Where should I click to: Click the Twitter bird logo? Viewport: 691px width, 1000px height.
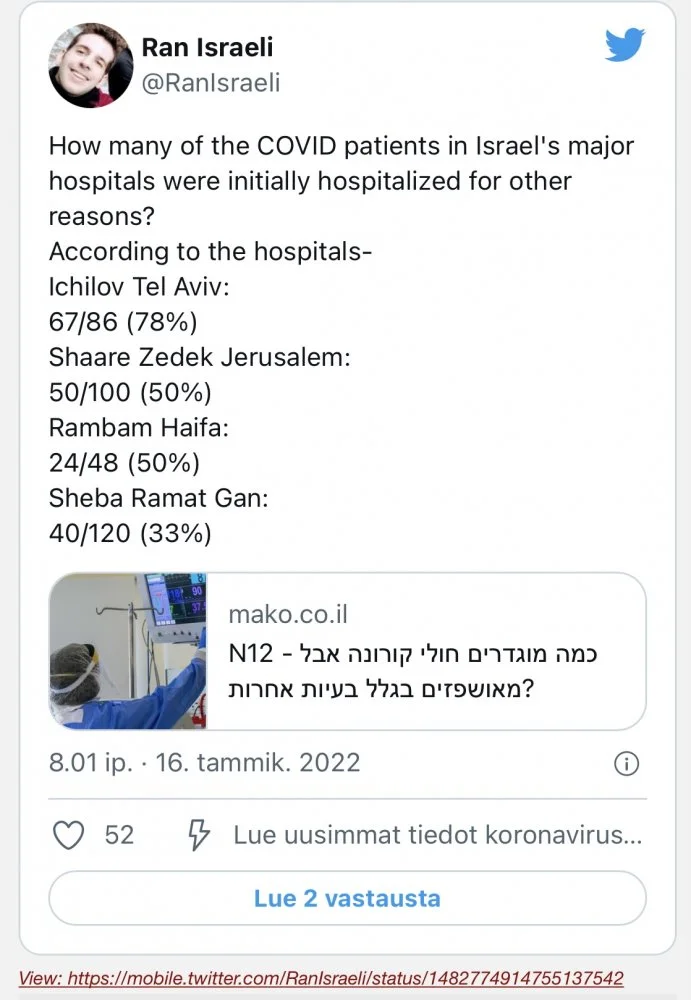[625, 46]
